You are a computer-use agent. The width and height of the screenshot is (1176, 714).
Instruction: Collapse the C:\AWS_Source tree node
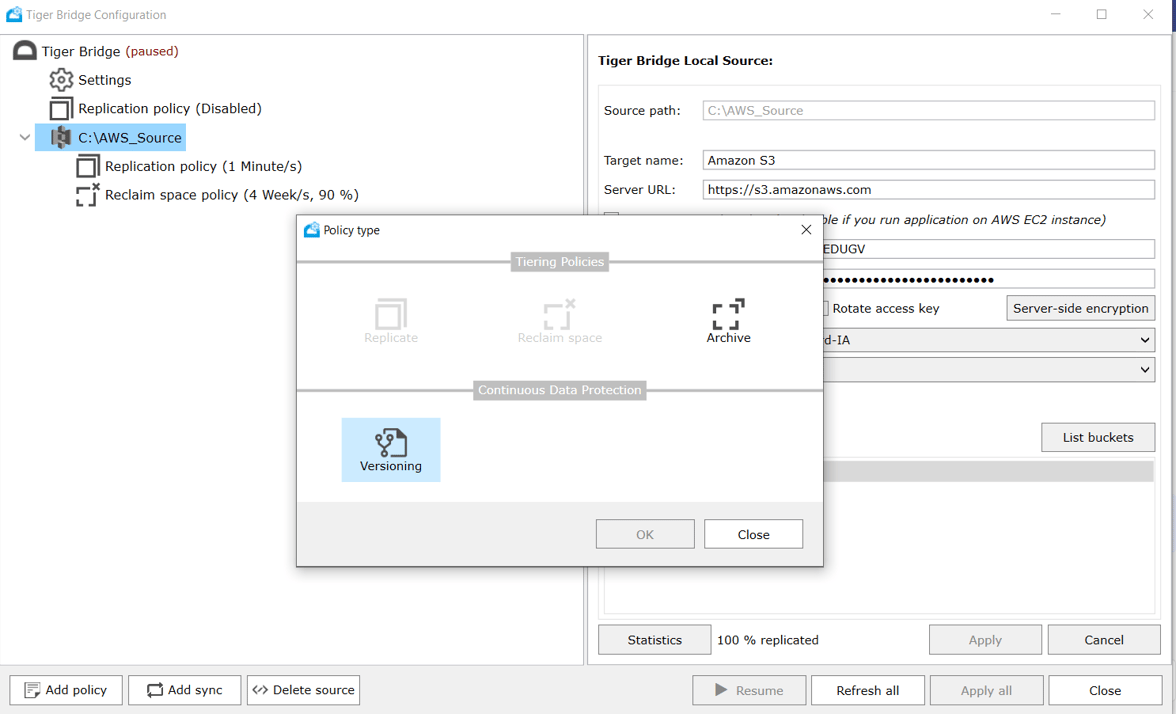tap(23, 137)
